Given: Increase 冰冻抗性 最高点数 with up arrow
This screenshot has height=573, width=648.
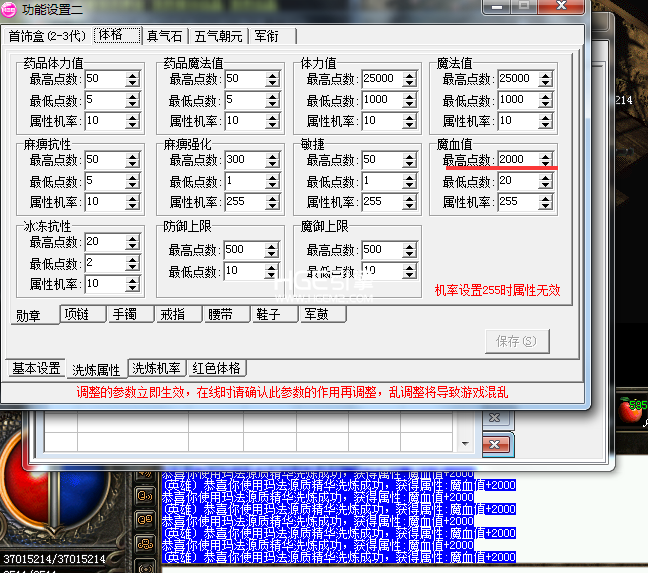Looking at the screenshot, I should (x=132, y=238).
